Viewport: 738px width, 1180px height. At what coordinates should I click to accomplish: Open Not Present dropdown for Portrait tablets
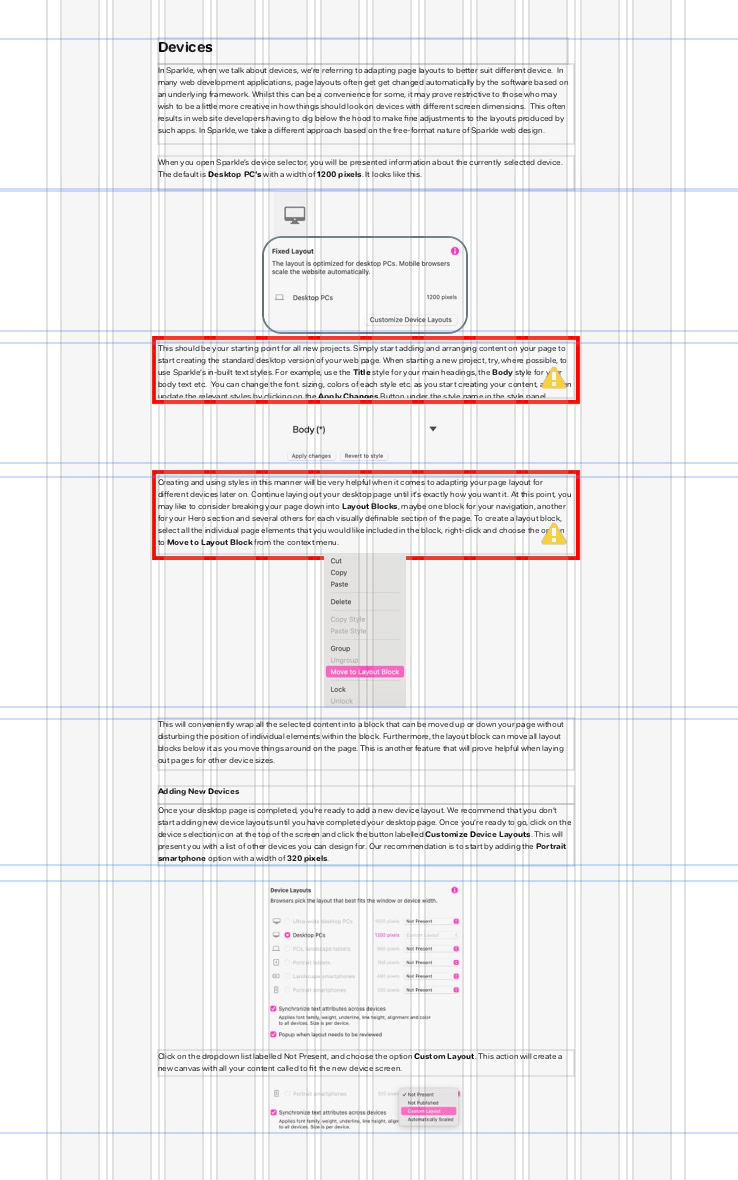point(432,963)
